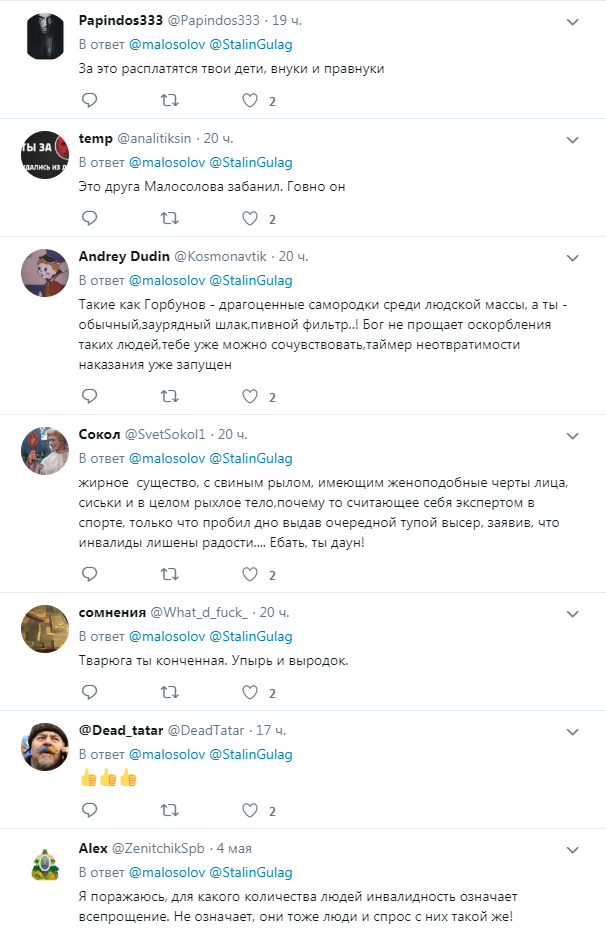Open the chevron menu on Alex's tweet

(x=572, y=848)
